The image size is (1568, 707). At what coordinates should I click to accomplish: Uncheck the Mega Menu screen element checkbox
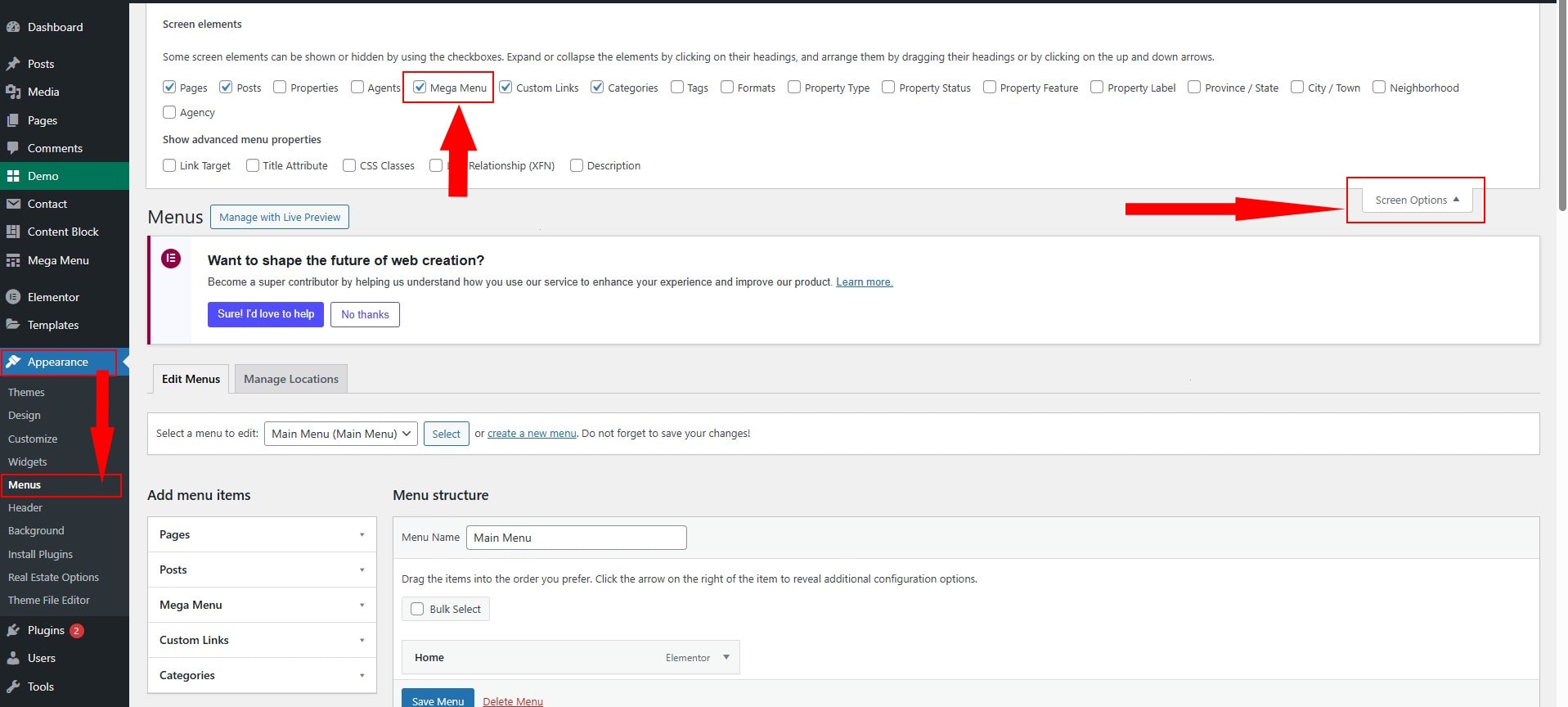pos(420,88)
